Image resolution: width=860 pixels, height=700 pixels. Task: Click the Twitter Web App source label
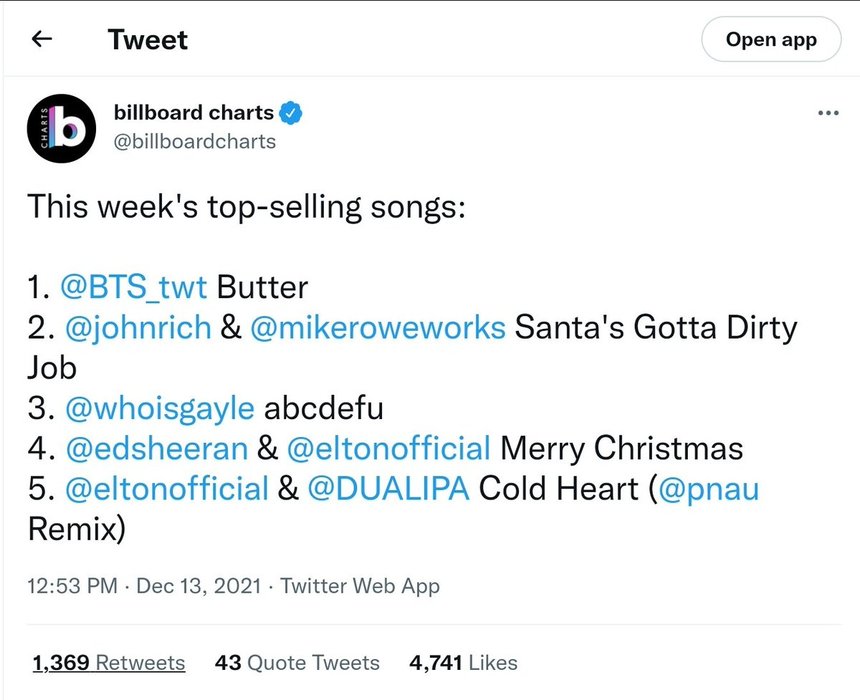pyautogui.click(x=360, y=586)
